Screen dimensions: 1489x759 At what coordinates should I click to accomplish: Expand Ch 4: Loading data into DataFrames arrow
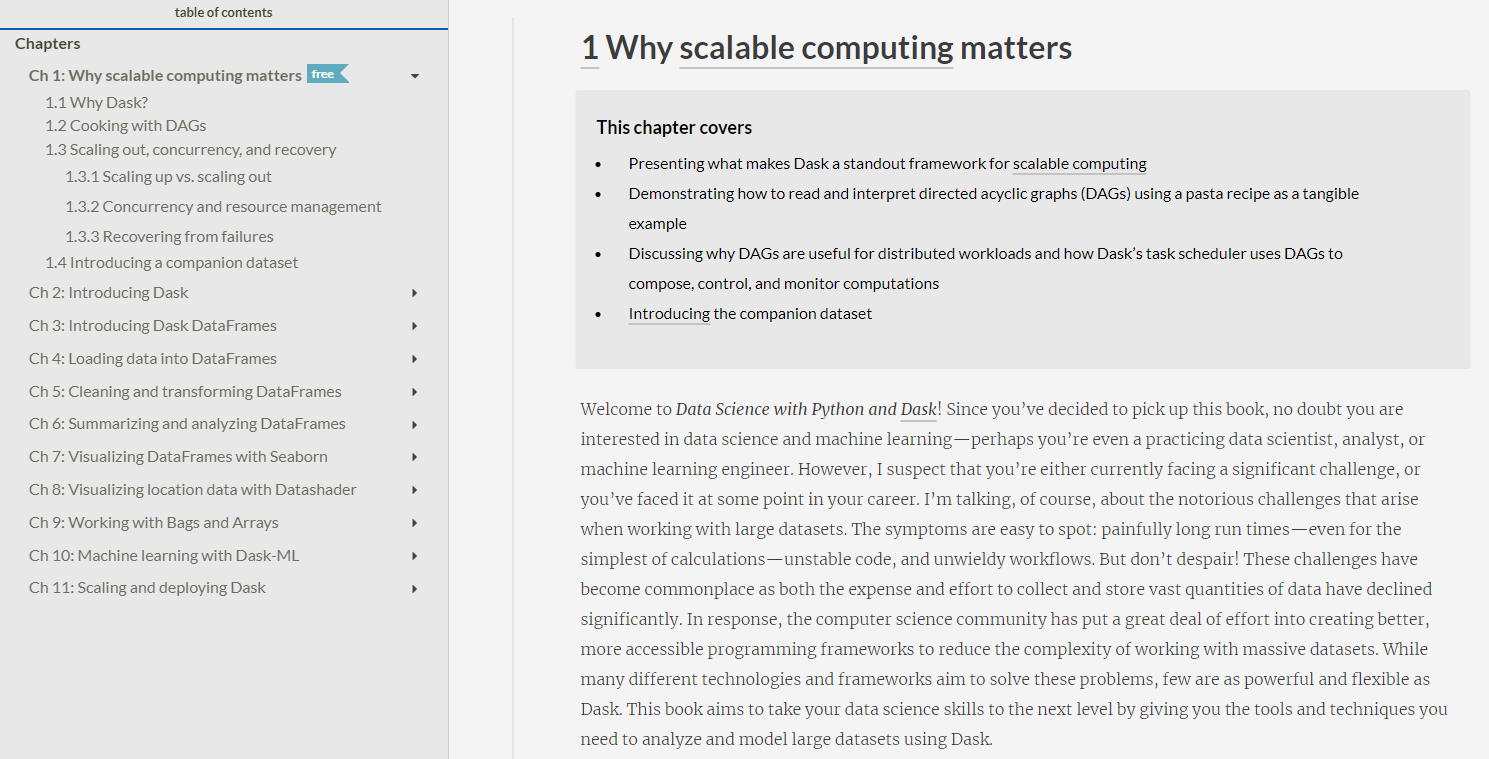(x=415, y=359)
